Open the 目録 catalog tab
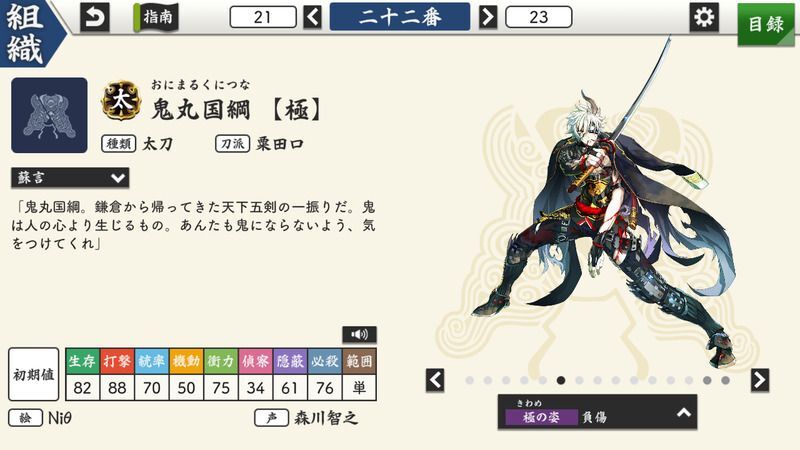This screenshot has height=450, width=800. [766, 23]
